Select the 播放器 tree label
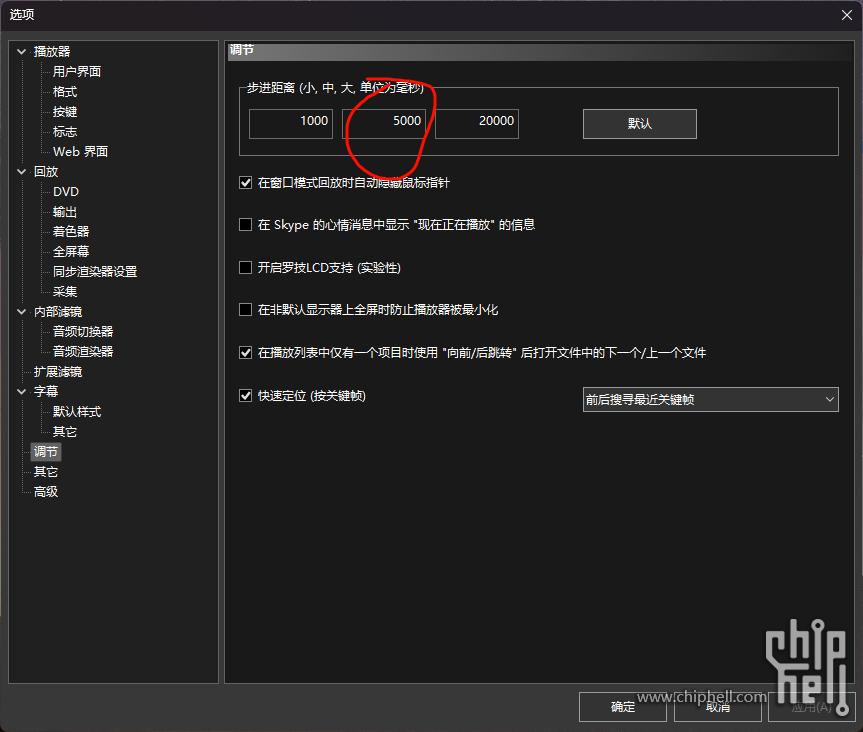Image resolution: width=863 pixels, height=732 pixels. click(52, 52)
